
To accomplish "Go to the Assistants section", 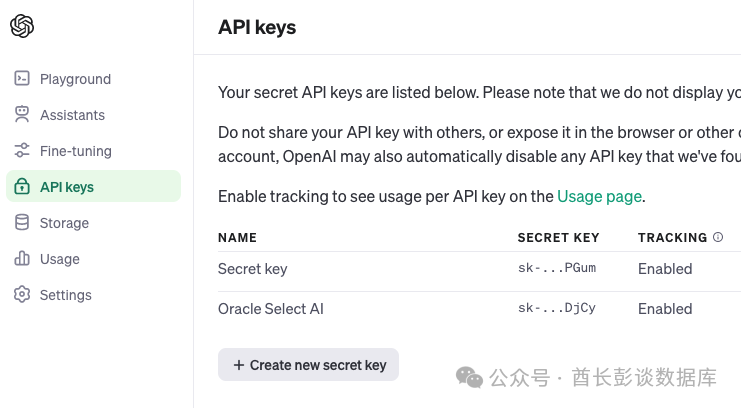I will tap(72, 115).
